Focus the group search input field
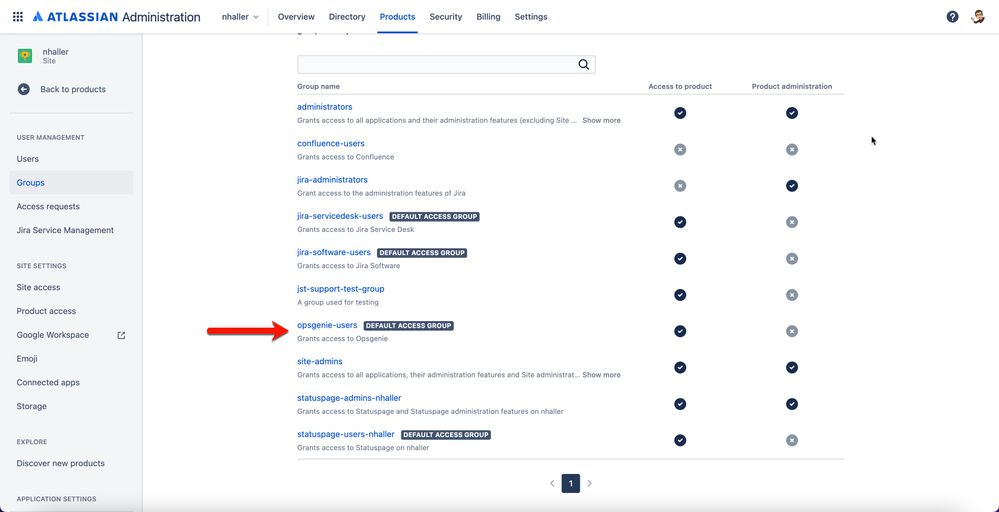This screenshot has height=512, width=999. (x=446, y=64)
